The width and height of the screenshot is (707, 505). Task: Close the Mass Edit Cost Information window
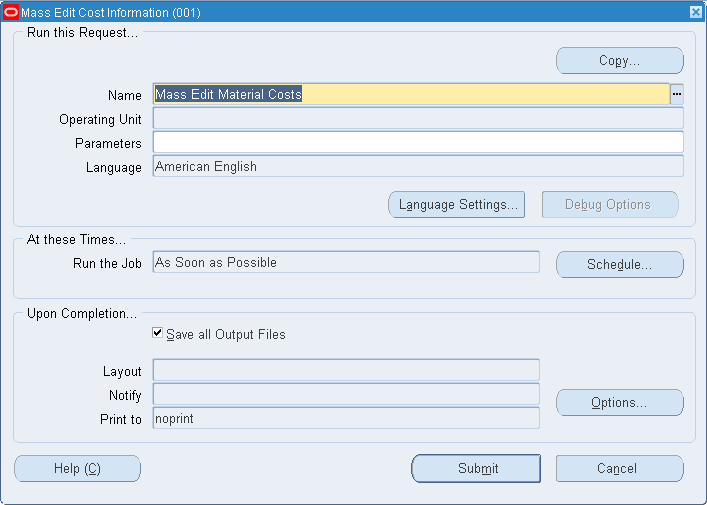pyautogui.click(x=696, y=12)
